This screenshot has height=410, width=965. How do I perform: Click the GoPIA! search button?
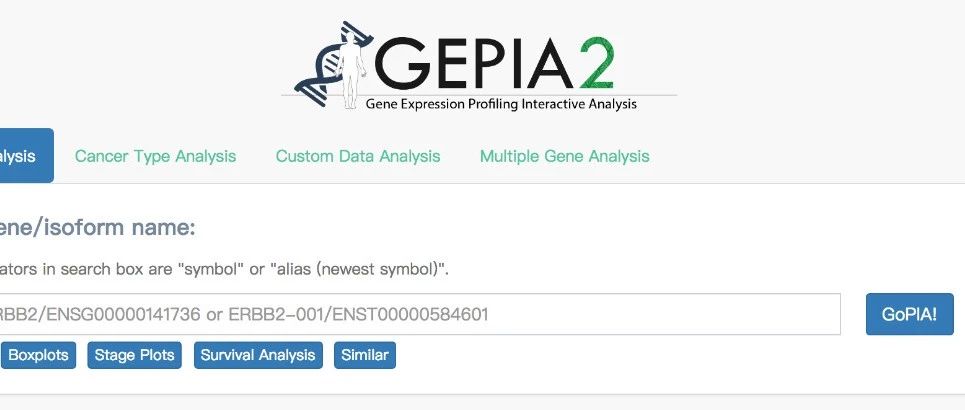(x=910, y=315)
